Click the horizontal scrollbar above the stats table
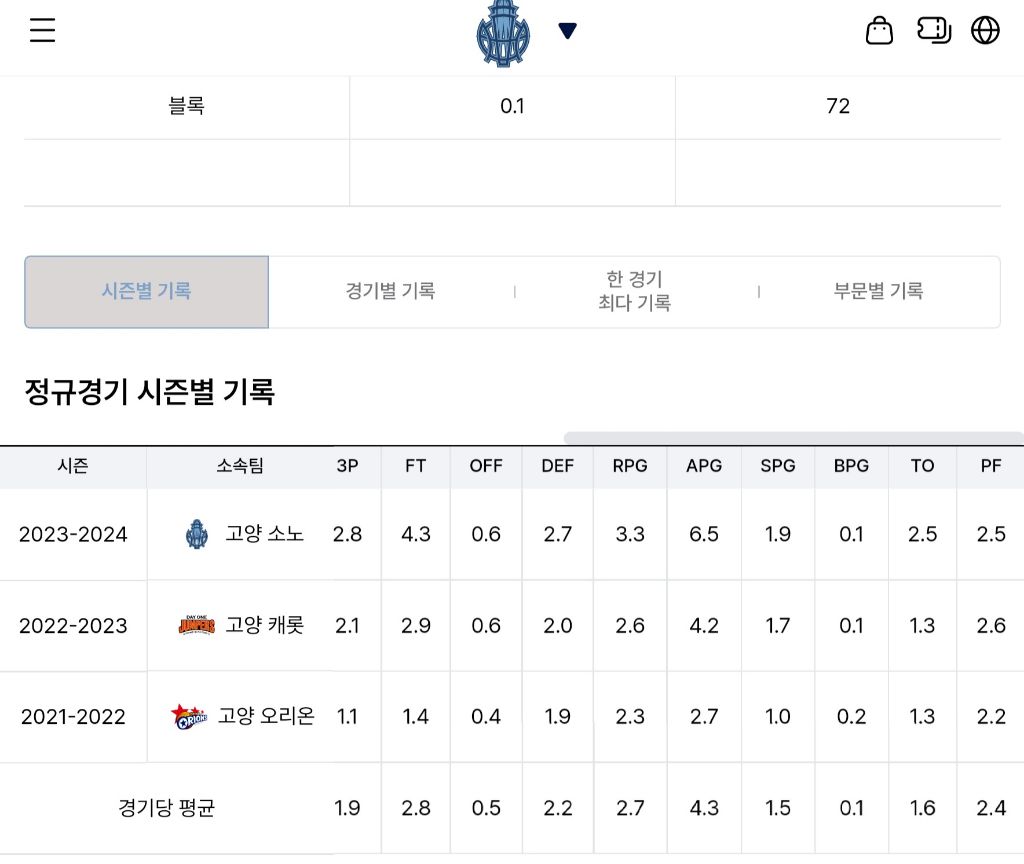 [x=792, y=438]
